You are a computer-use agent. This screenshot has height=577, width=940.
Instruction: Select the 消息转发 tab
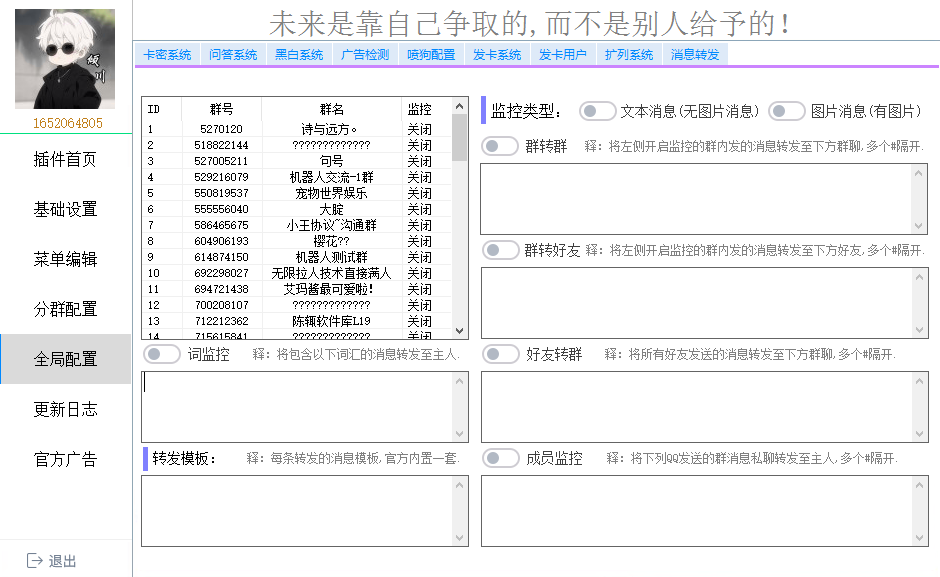coord(695,55)
